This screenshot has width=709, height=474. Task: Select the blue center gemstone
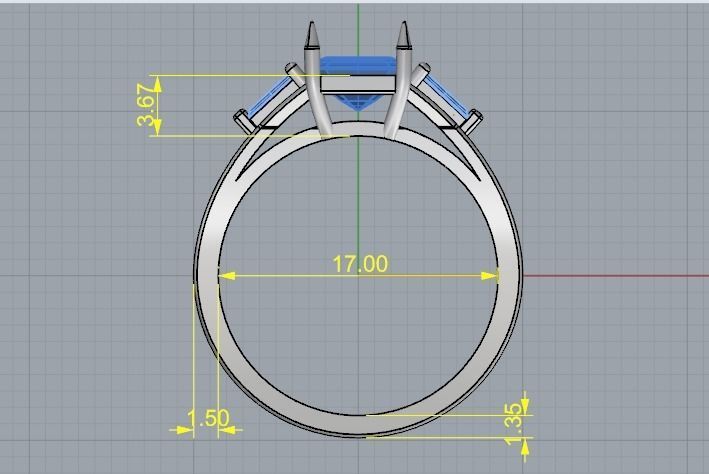coord(358,82)
